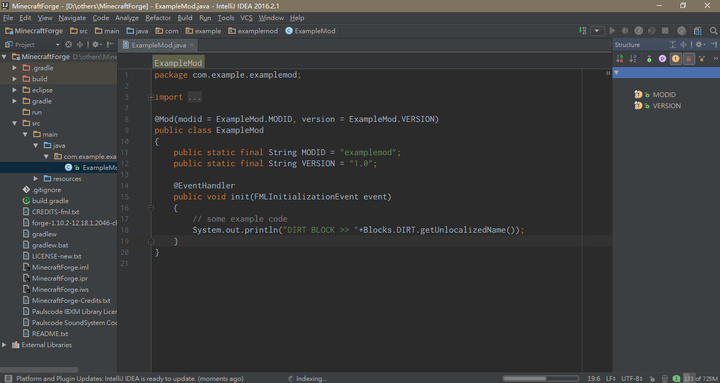
Task: Click the Search Everywhere magnifier icon
Action: pos(713,31)
